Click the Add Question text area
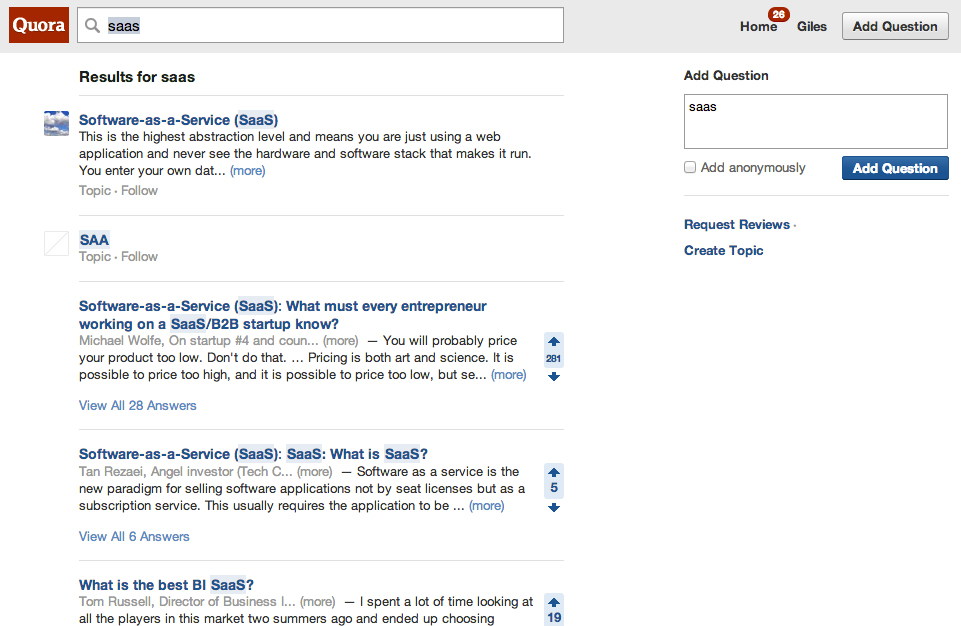 click(816, 121)
